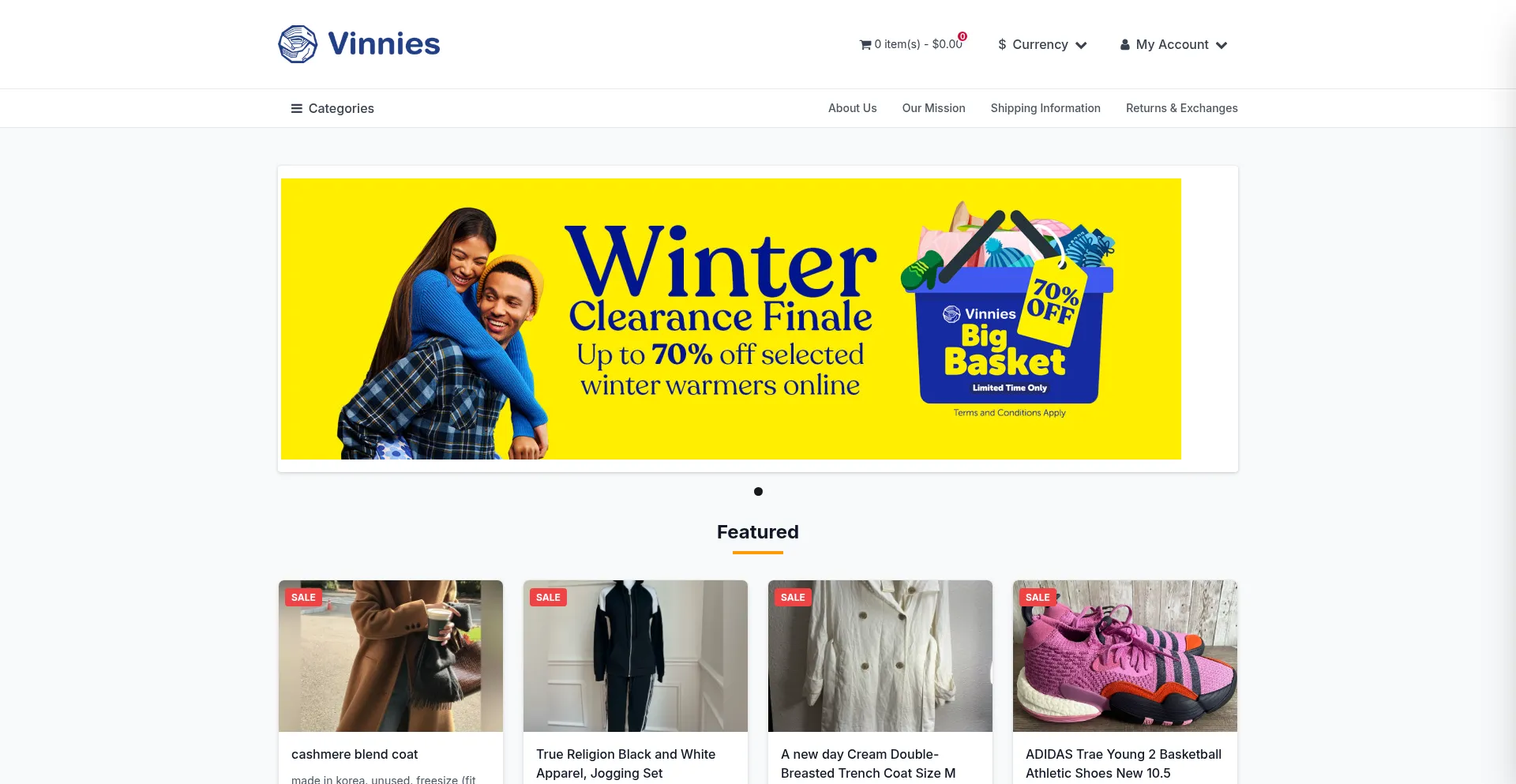The image size is (1516, 784).
Task: Open Our Mission page
Action: (x=934, y=108)
